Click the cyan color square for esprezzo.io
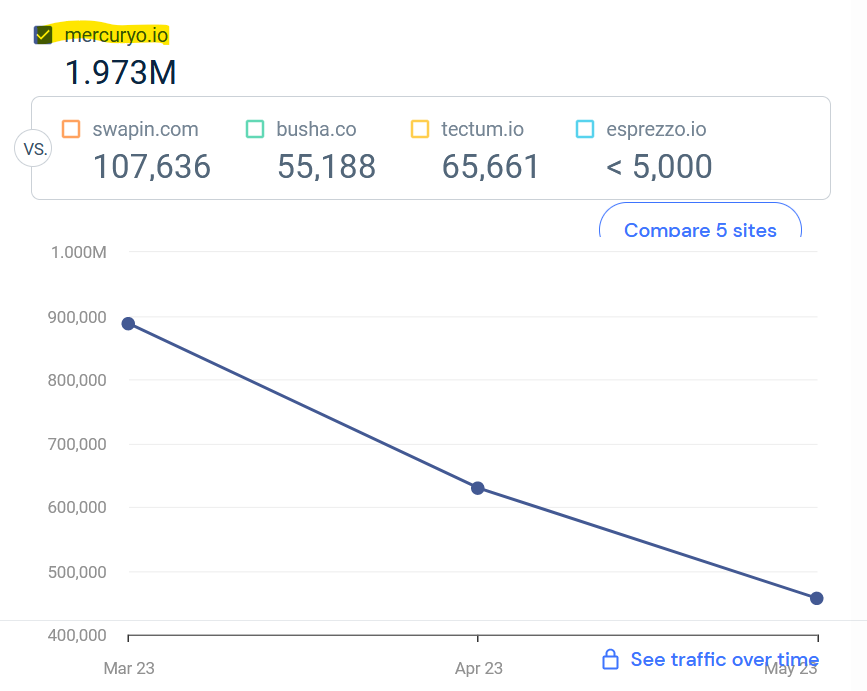 (585, 129)
